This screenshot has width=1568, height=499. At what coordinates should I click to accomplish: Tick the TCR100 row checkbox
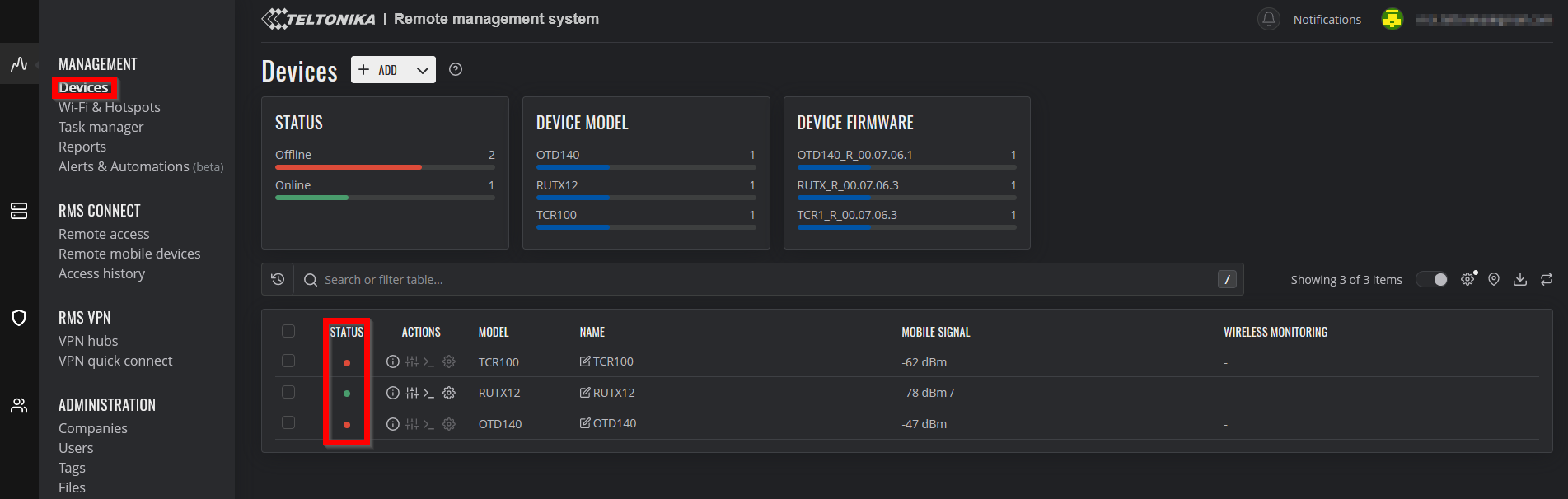pyautogui.click(x=288, y=361)
